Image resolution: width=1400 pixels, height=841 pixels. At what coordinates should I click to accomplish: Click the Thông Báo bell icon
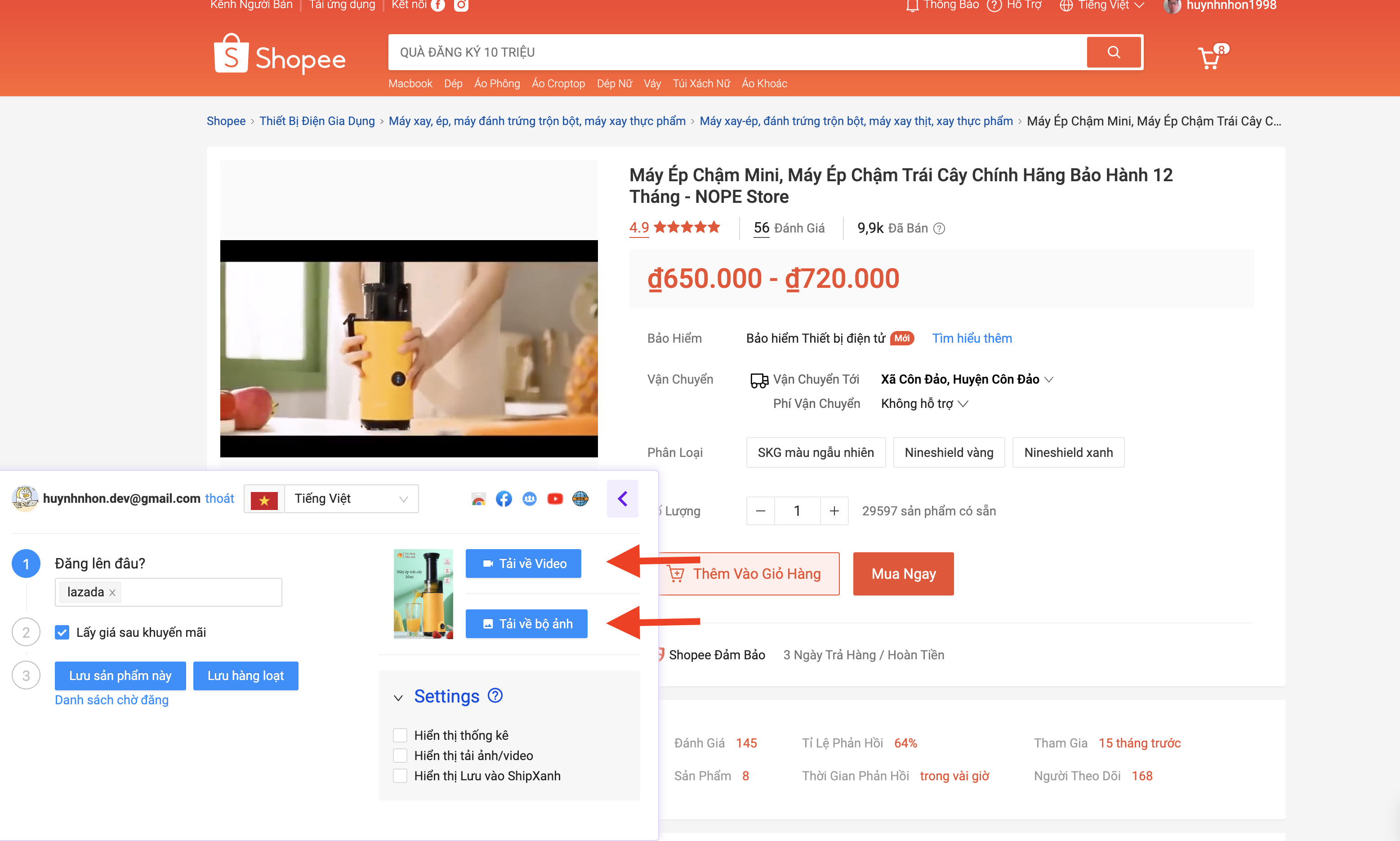pos(912,5)
